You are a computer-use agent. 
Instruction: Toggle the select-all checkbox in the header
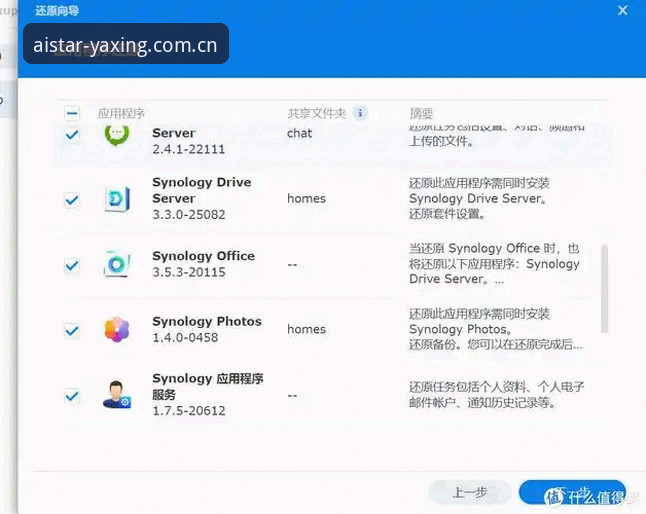[72, 113]
